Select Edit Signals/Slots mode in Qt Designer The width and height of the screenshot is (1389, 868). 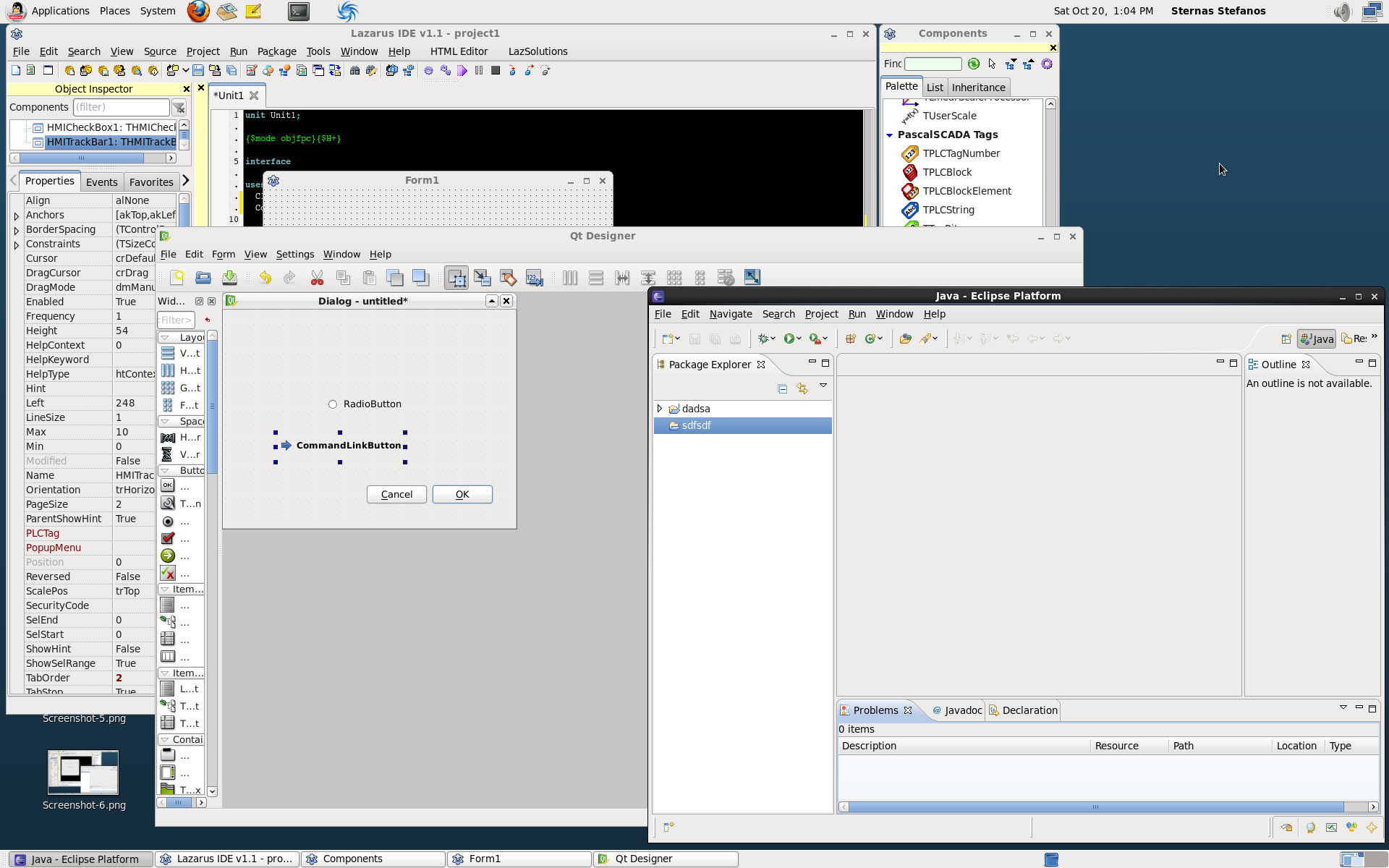click(x=483, y=278)
